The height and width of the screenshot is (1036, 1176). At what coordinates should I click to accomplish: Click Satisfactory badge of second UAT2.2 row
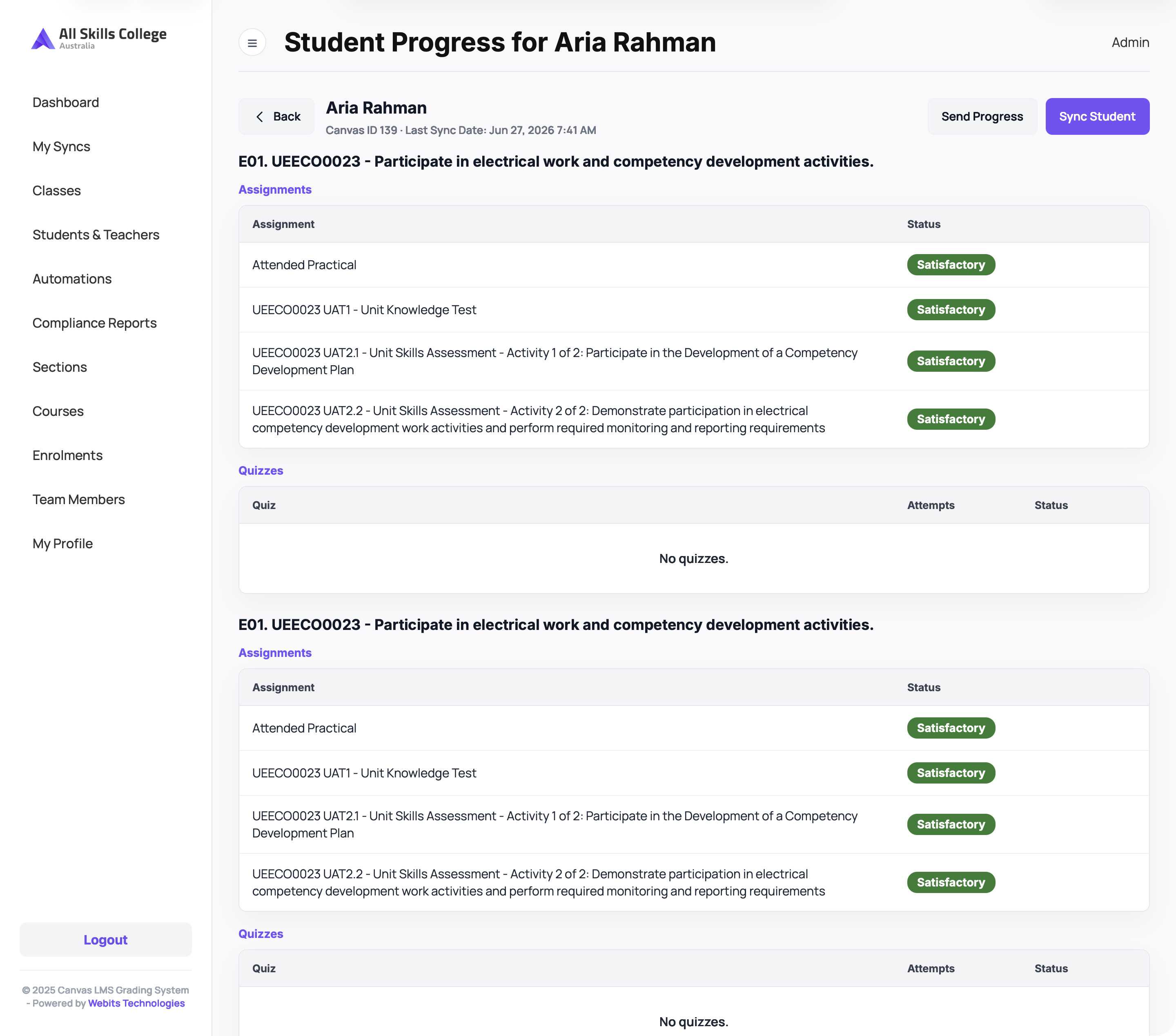(951, 882)
